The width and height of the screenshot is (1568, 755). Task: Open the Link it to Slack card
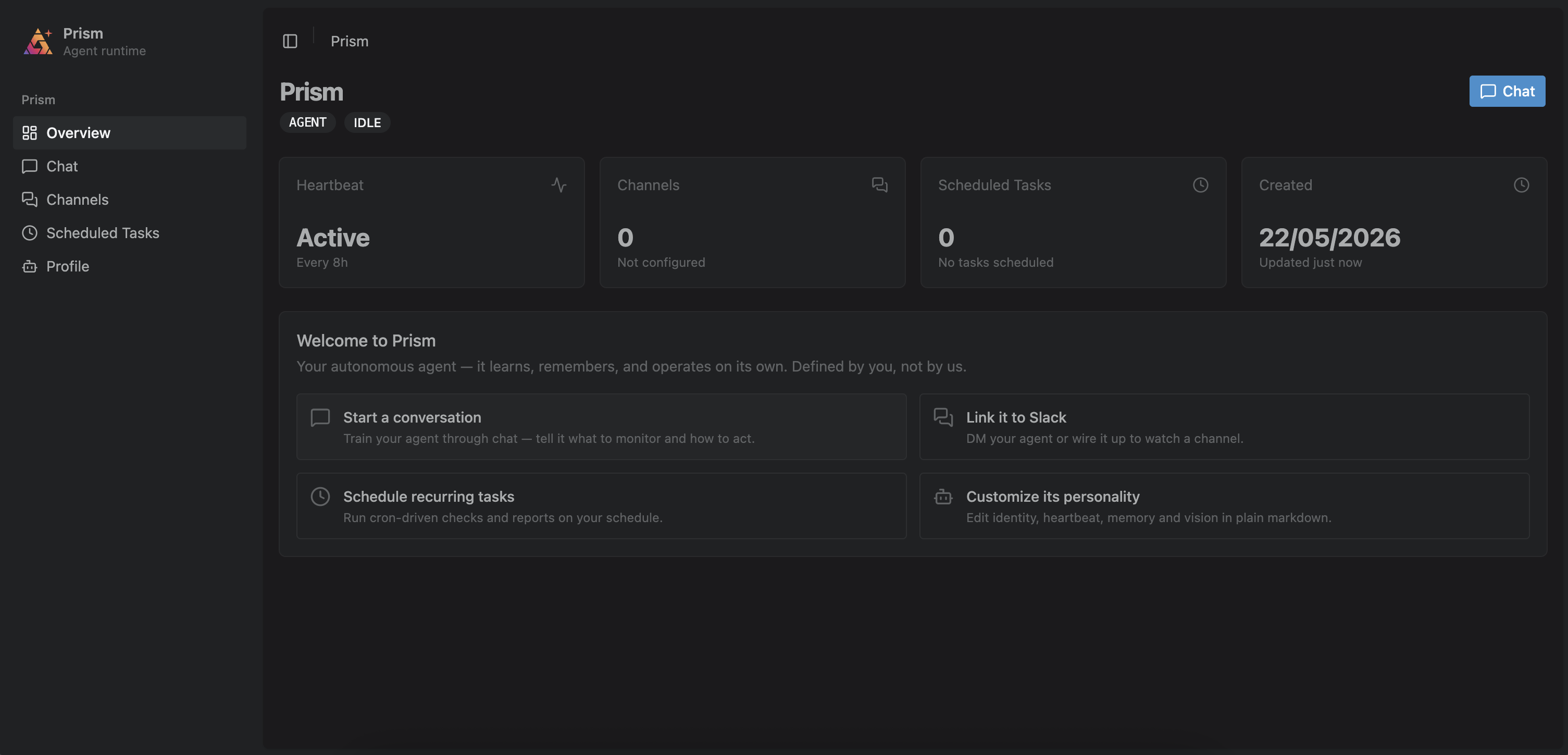(x=1224, y=427)
